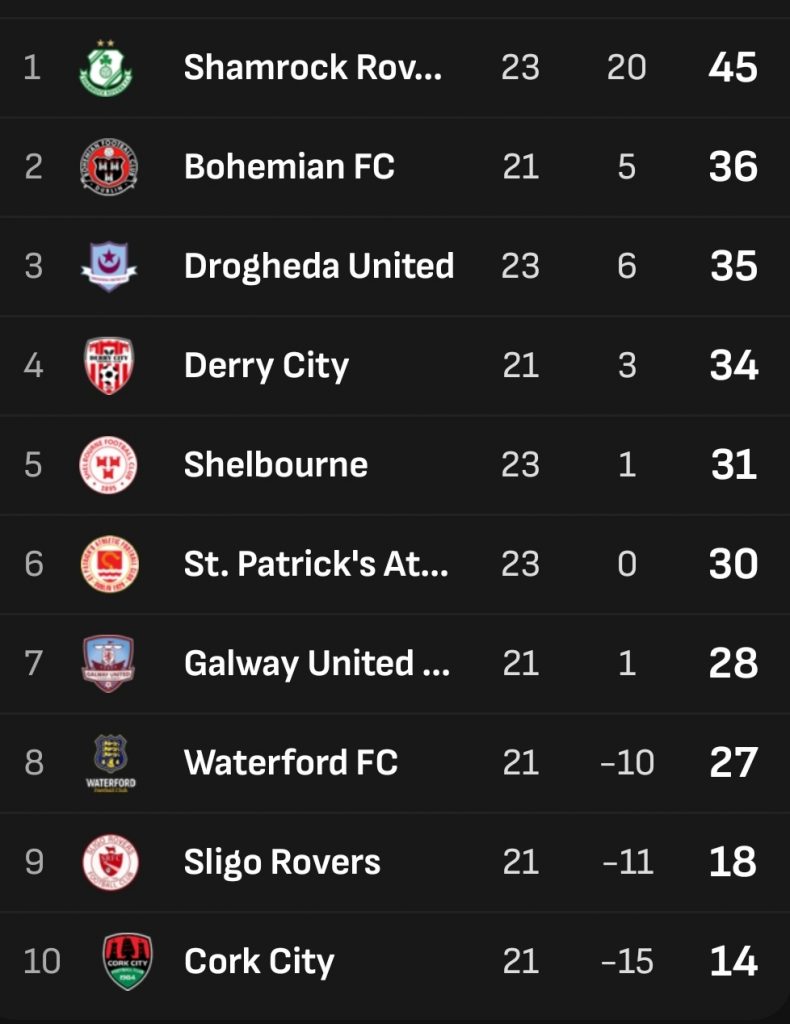Open the Bohemian FC team link
The image size is (790, 1024).
pyautogui.click(x=289, y=167)
